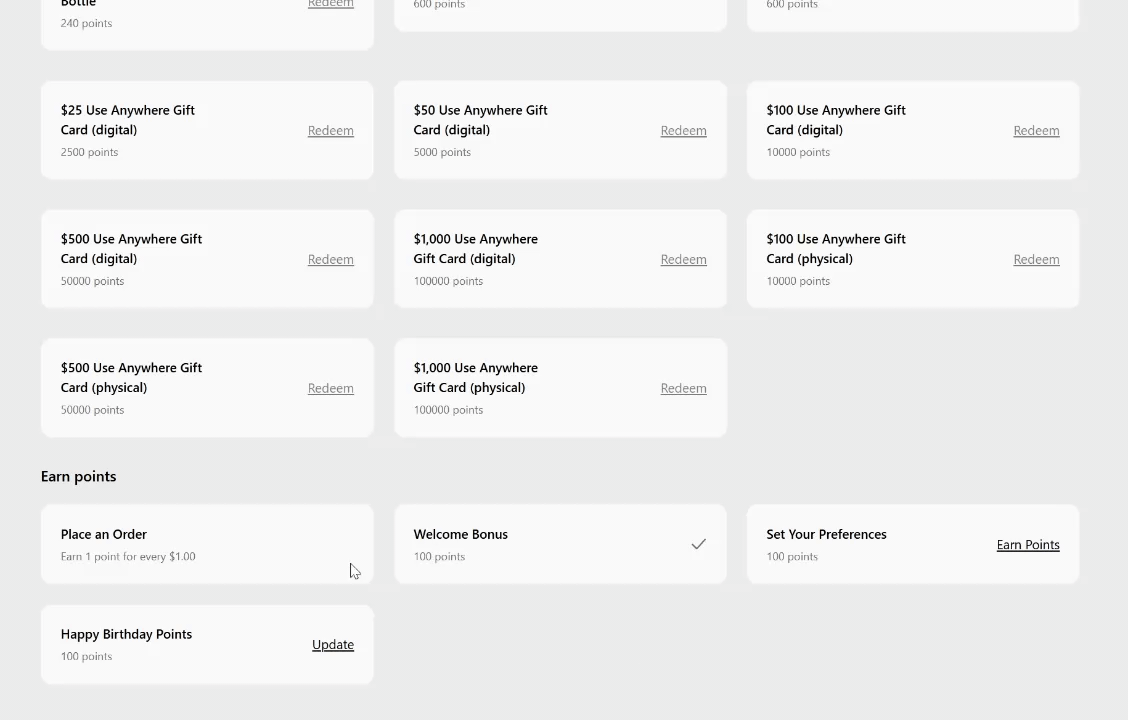Redeem the $25 digital gift card

[x=330, y=131]
